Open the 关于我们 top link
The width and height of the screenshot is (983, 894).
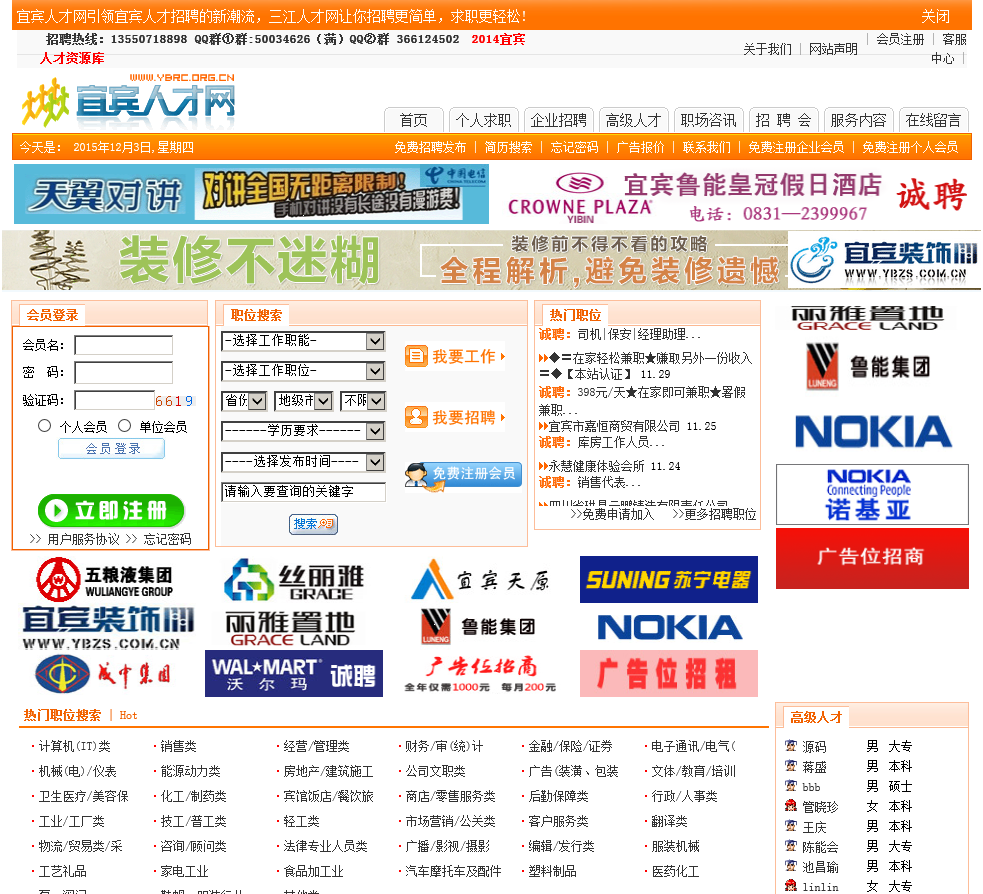pos(767,49)
